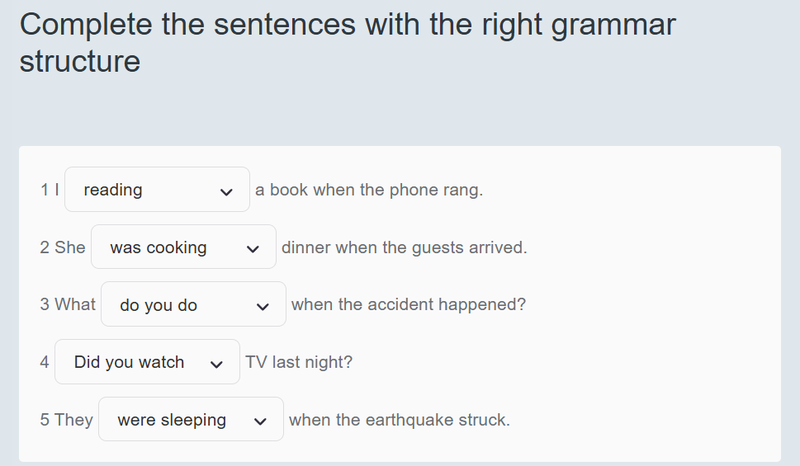Viewport: 800px width, 466px height.
Task: Click the "2 She" sentence label
Action: (x=63, y=248)
